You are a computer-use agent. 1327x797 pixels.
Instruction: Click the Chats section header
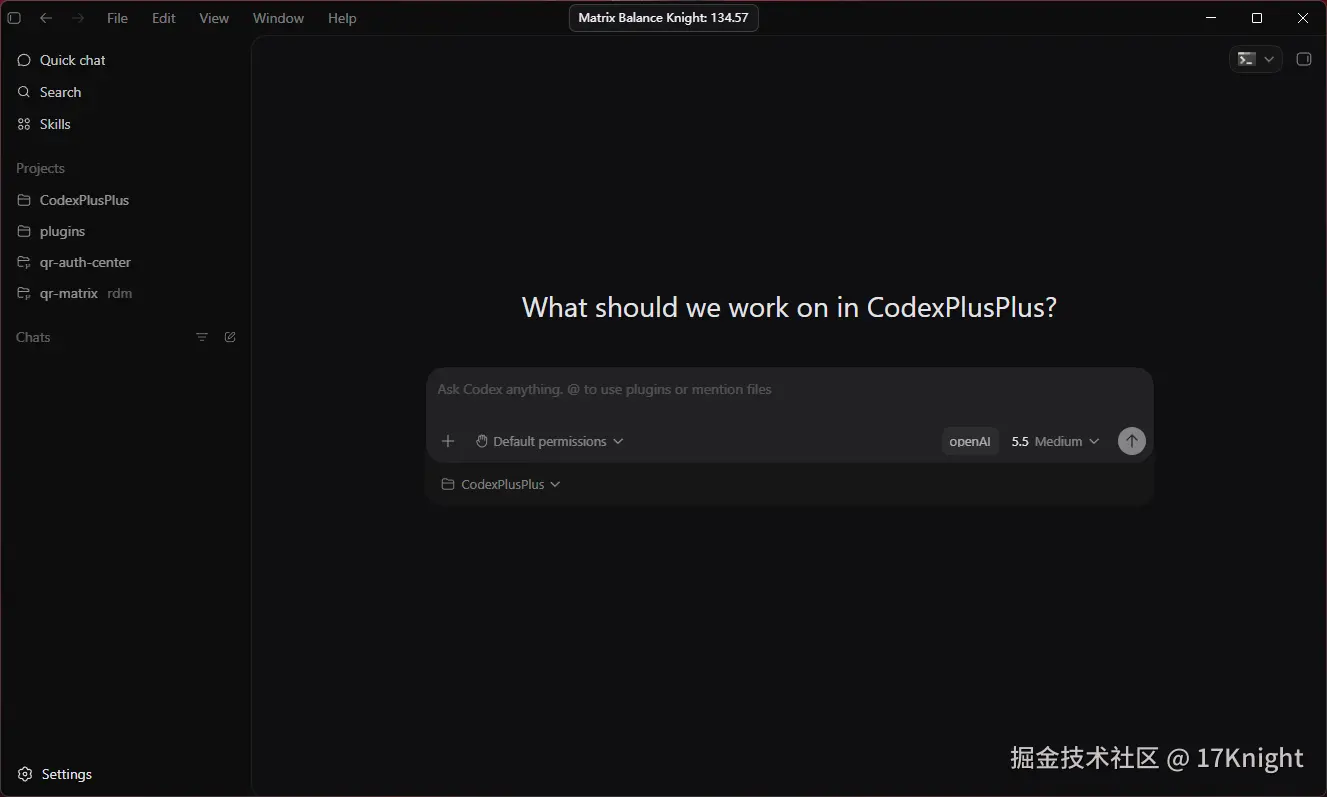(33, 337)
